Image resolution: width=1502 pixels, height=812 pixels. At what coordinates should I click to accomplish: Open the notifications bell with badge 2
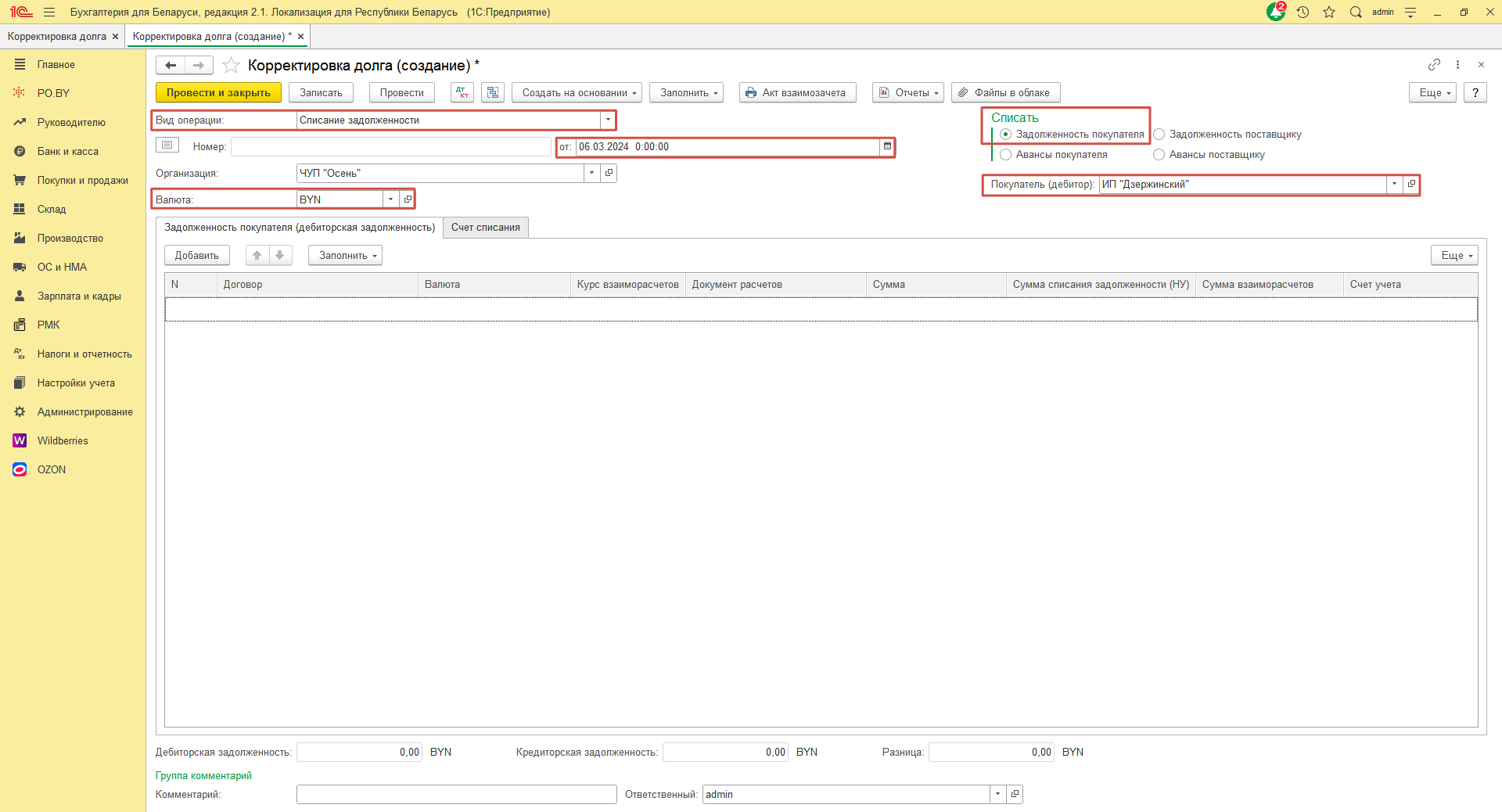tap(1276, 12)
